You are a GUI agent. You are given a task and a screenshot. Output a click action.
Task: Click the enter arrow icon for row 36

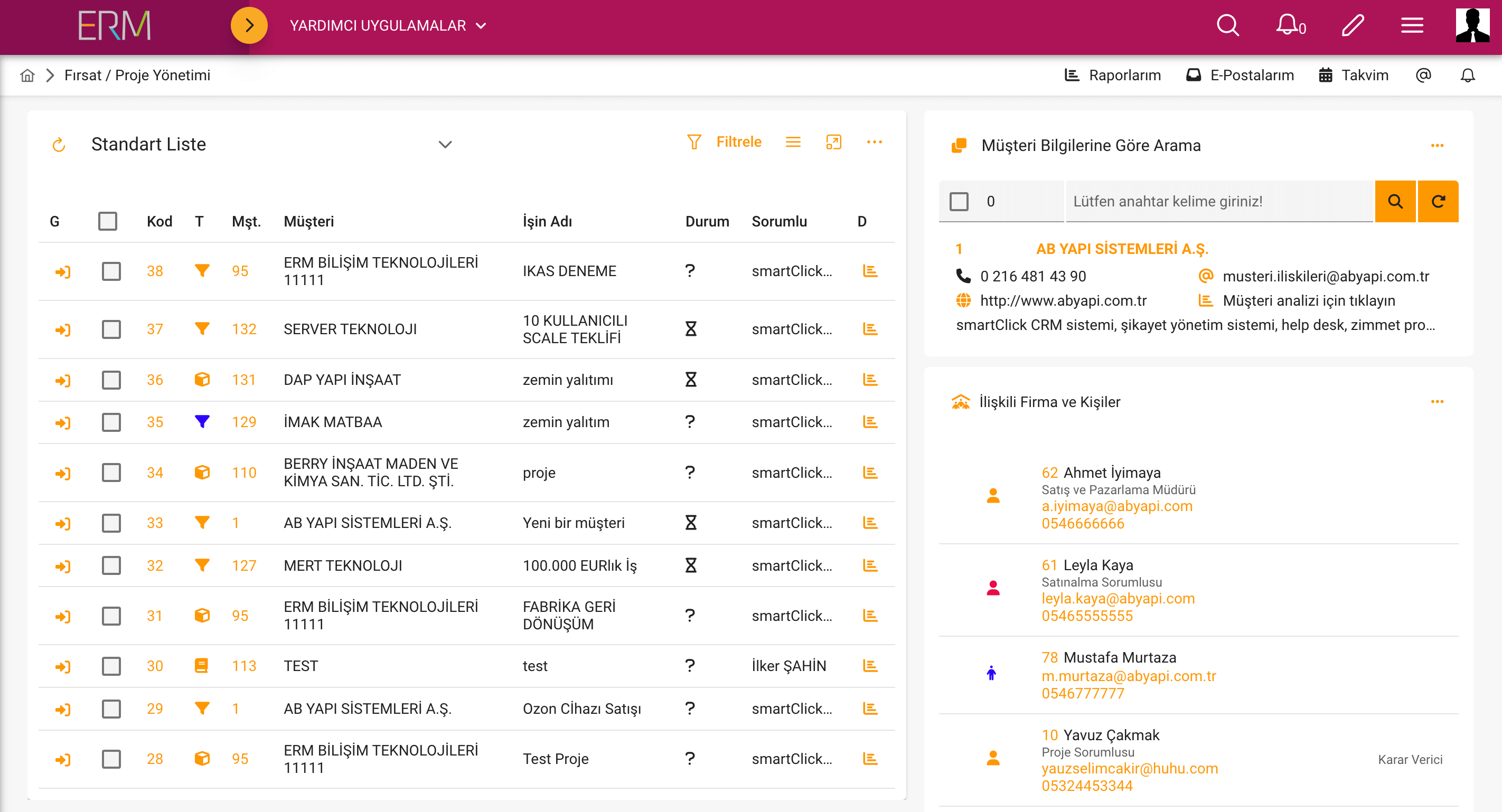63,381
